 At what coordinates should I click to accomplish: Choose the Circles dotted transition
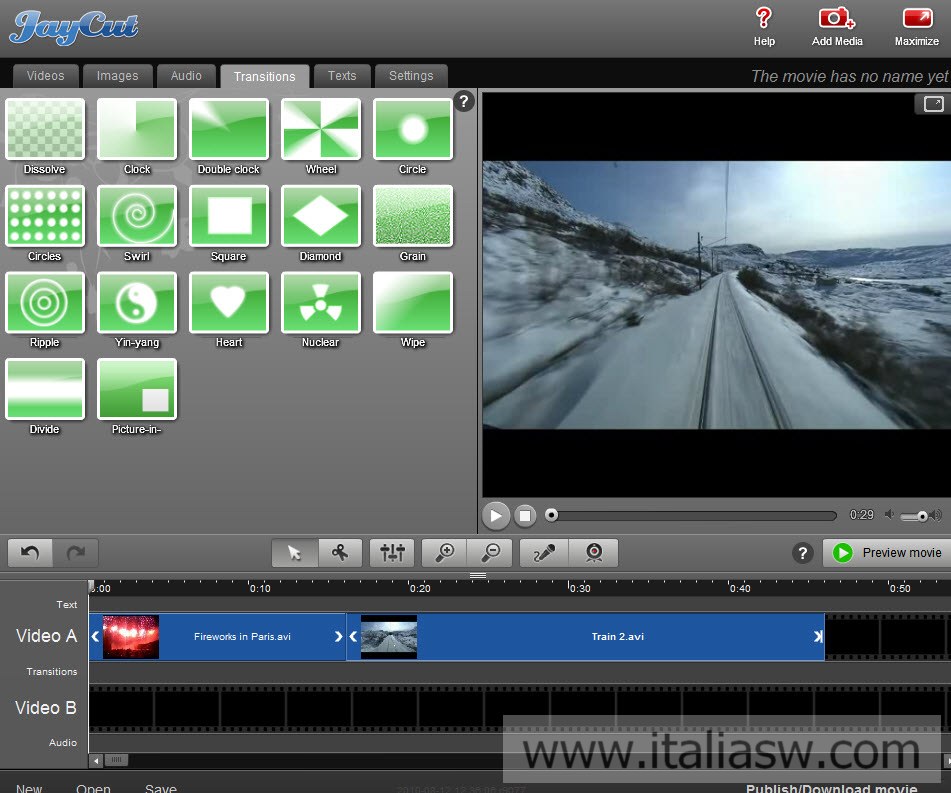point(45,216)
